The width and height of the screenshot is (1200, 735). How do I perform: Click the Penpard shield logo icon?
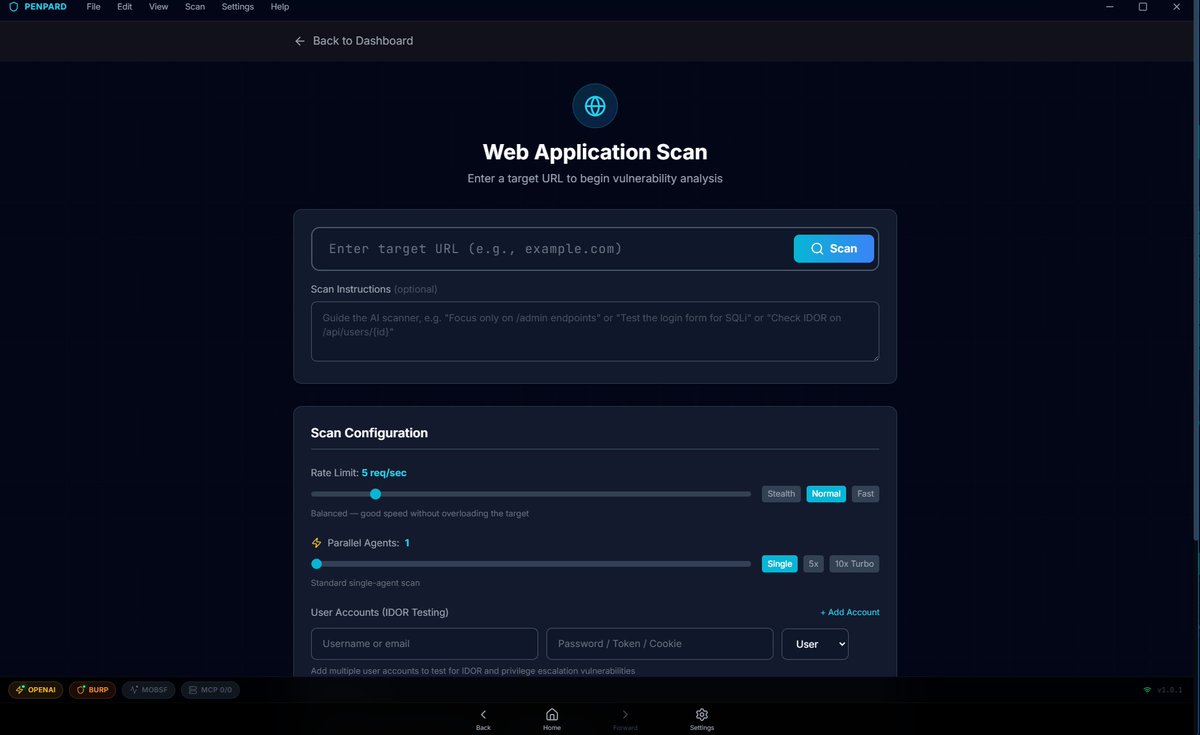(14, 7)
